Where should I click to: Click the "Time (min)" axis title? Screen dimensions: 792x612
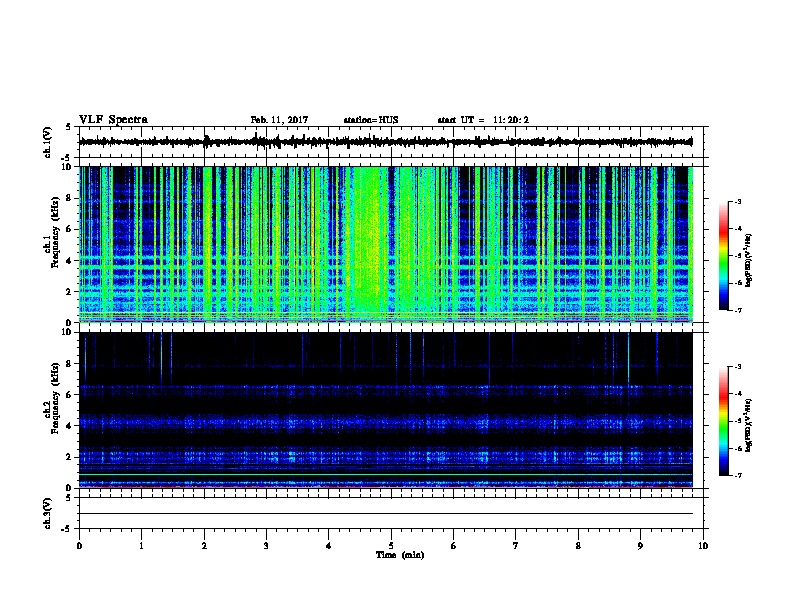pyautogui.click(x=400, y=555)
